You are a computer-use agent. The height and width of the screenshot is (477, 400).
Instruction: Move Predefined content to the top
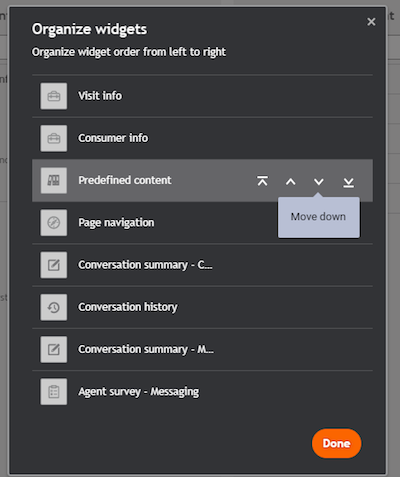(262, 181)
